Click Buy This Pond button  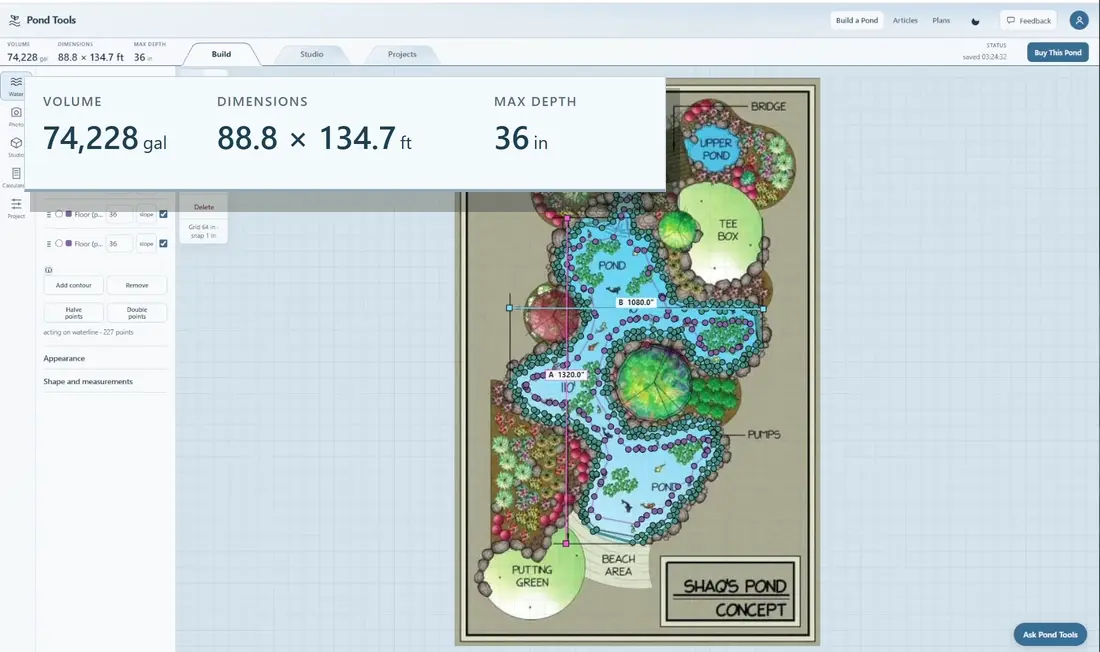[1057, 53]
